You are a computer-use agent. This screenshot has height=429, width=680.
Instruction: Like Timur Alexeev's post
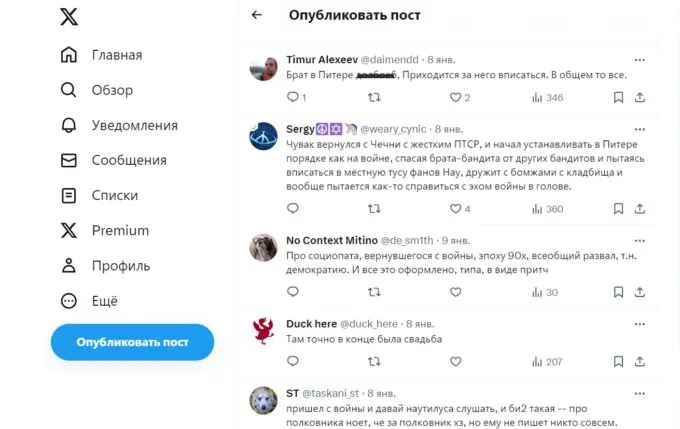[455, 98]
